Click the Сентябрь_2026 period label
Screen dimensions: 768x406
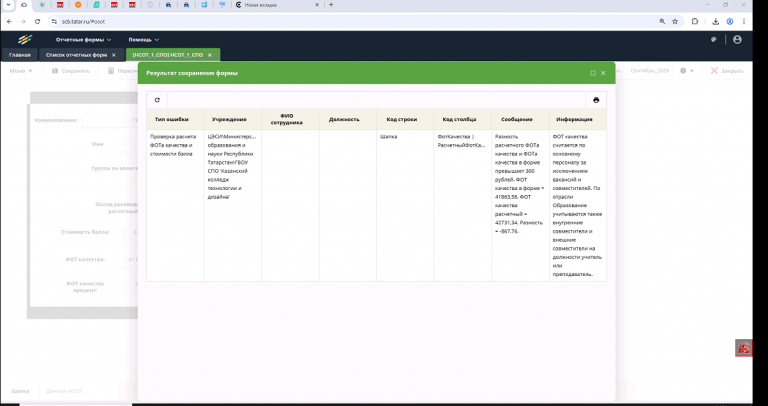click(x=649, y=71)
